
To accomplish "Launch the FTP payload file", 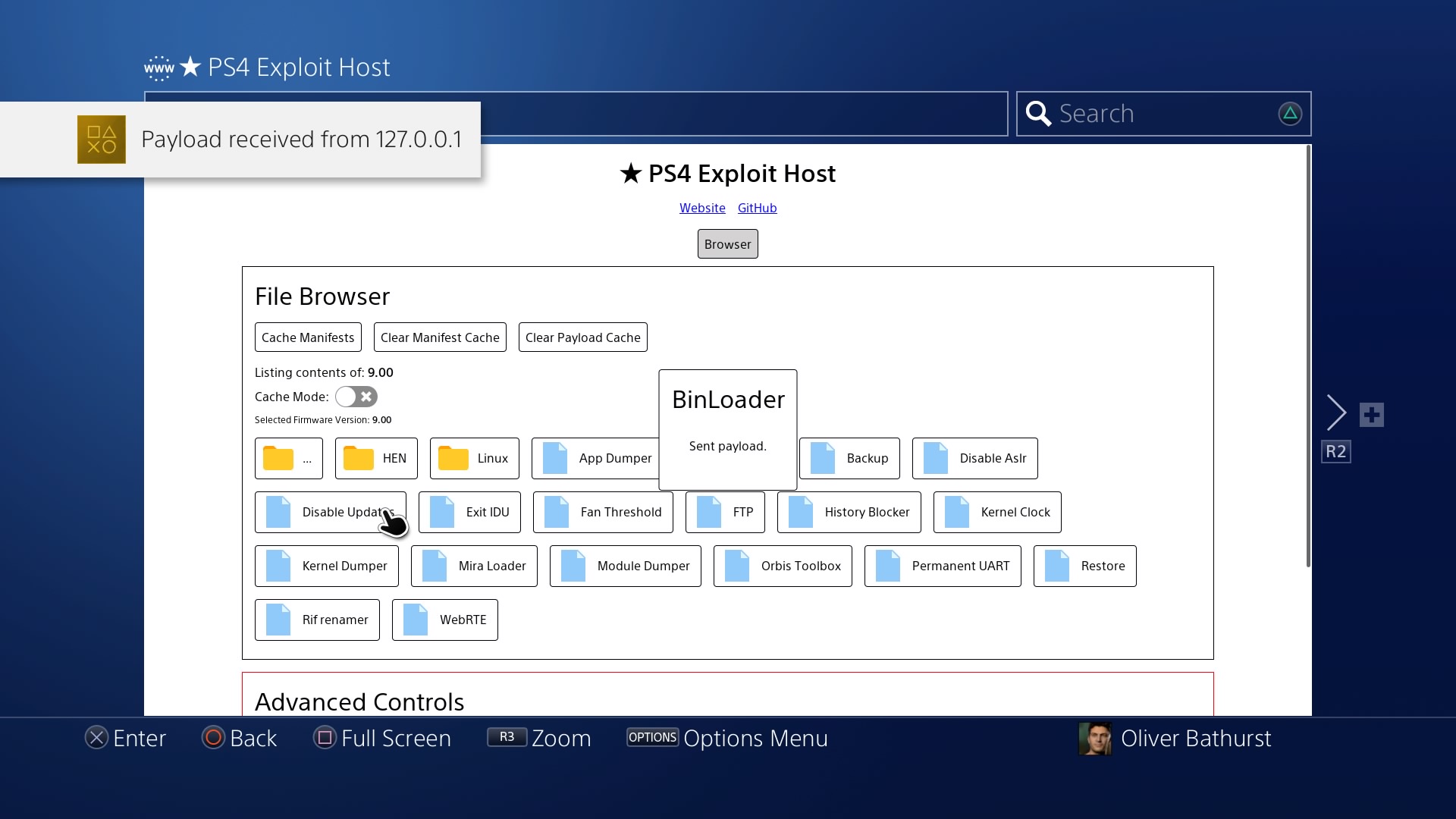I will click(x=724, y=512).
